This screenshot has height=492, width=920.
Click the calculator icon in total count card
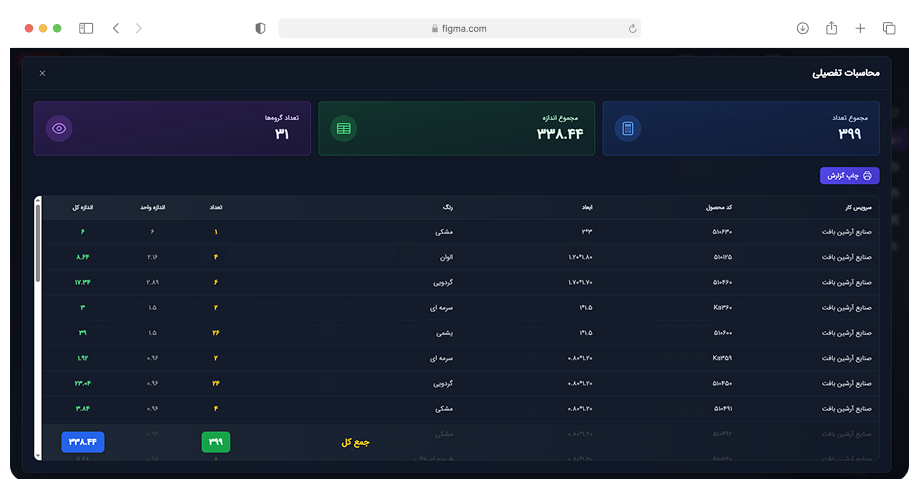pyautogui.click(x=628, y=128)
